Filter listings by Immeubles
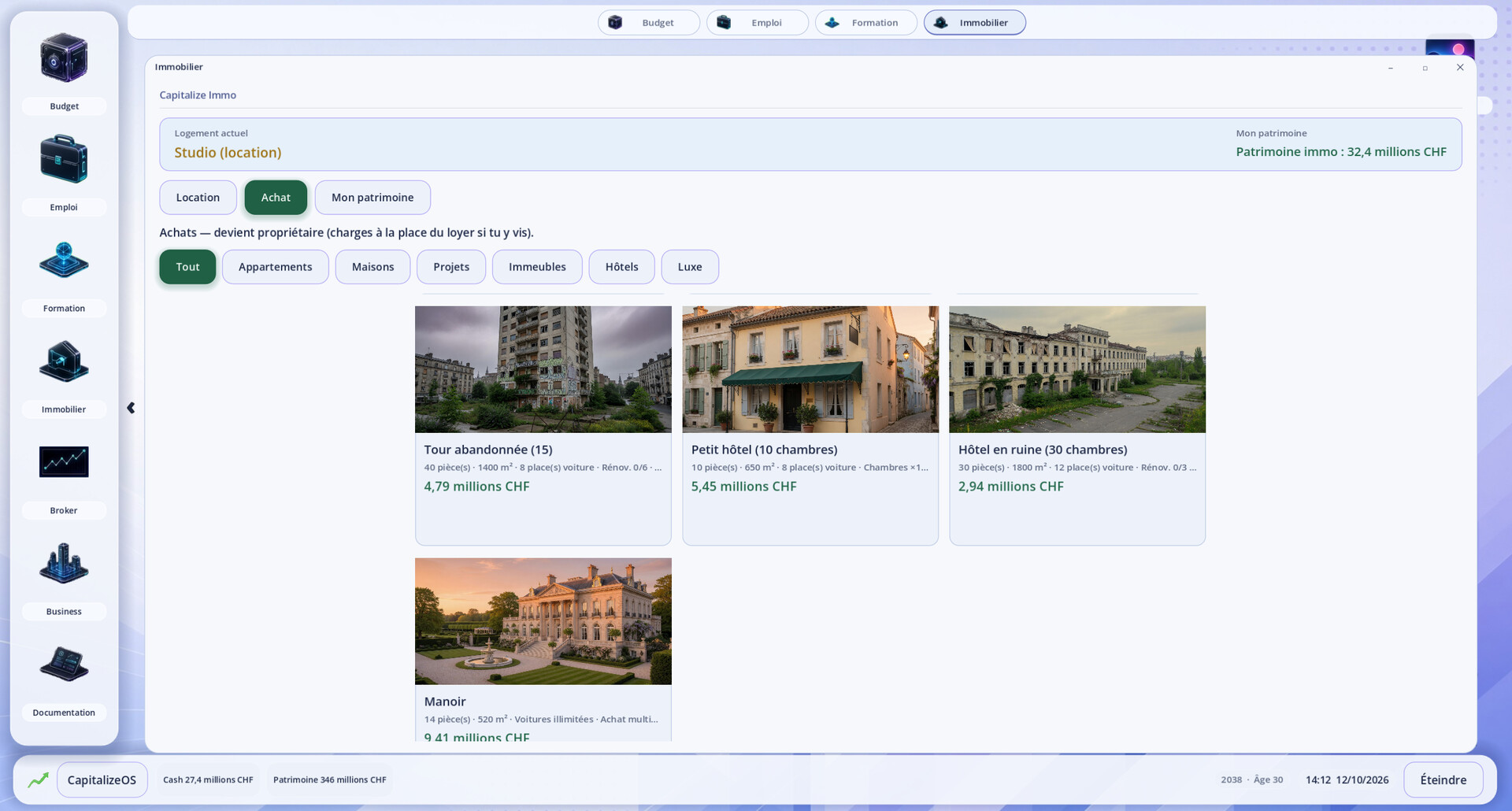Screen dimensions: 1512x811 (x=537, y=267)
